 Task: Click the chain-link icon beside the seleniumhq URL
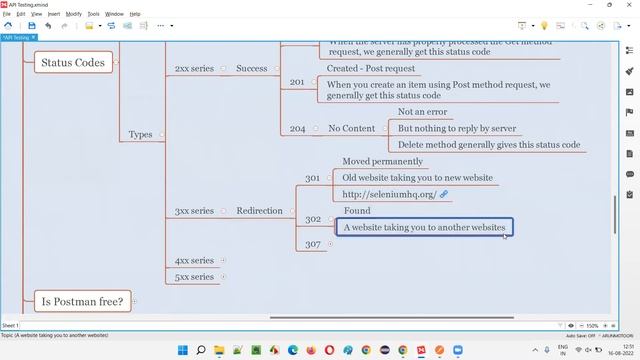click(x=444, y=194)
